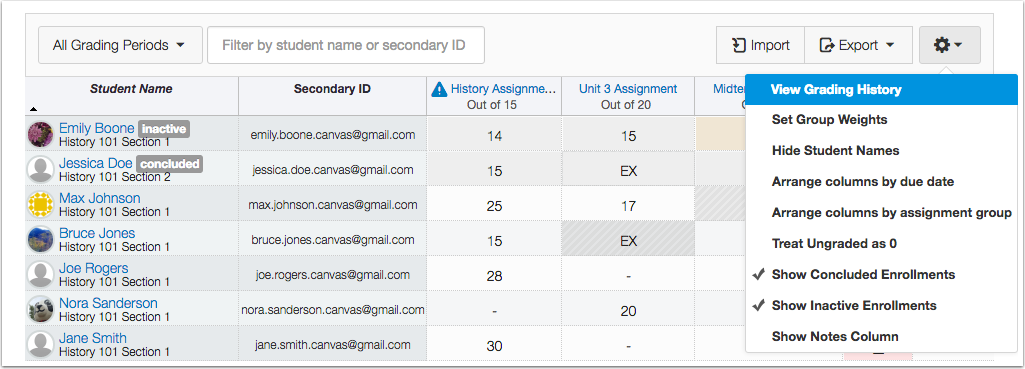Open Joe Rogers's student link
Image resolution: width=1025 pixels, height=369 pixels.
click(93, 268)
